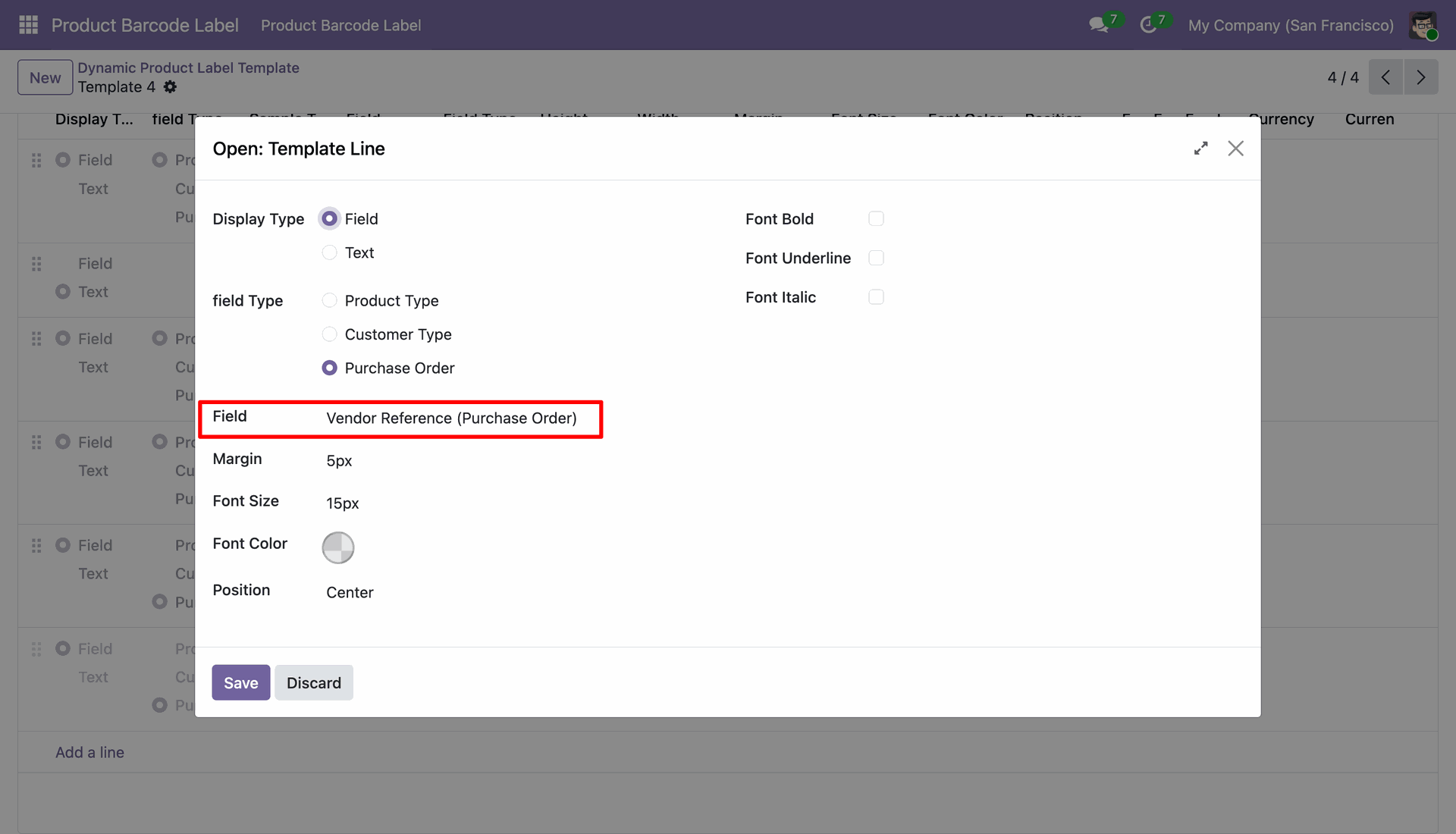Enable the Font Italic checkbox
This screenshot has width=1456, height=834.
click(876, 297)
